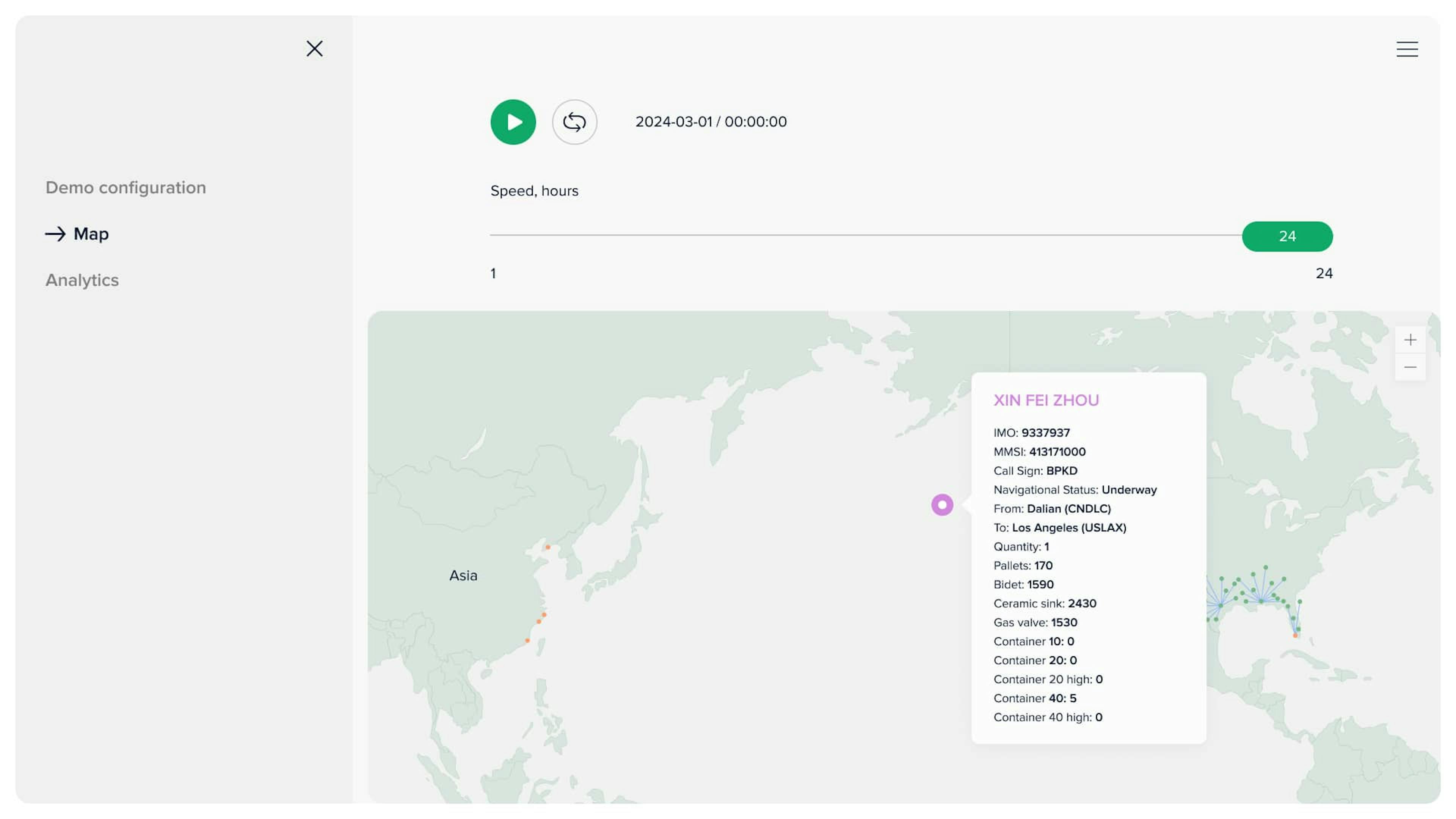The image size is (1456, 819).
Task: Click Navigational Status Underway text
Action: pyautogui.click(x=1075, y=490)
